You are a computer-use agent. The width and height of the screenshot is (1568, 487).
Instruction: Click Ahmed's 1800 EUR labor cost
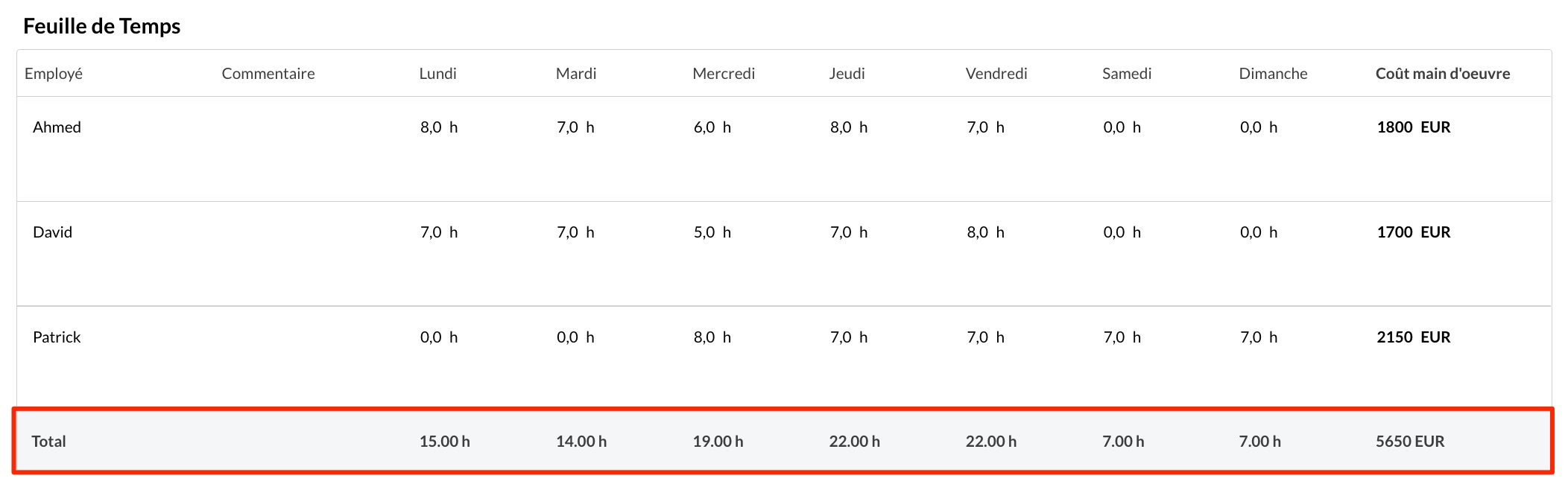[x=1414, y=127]
